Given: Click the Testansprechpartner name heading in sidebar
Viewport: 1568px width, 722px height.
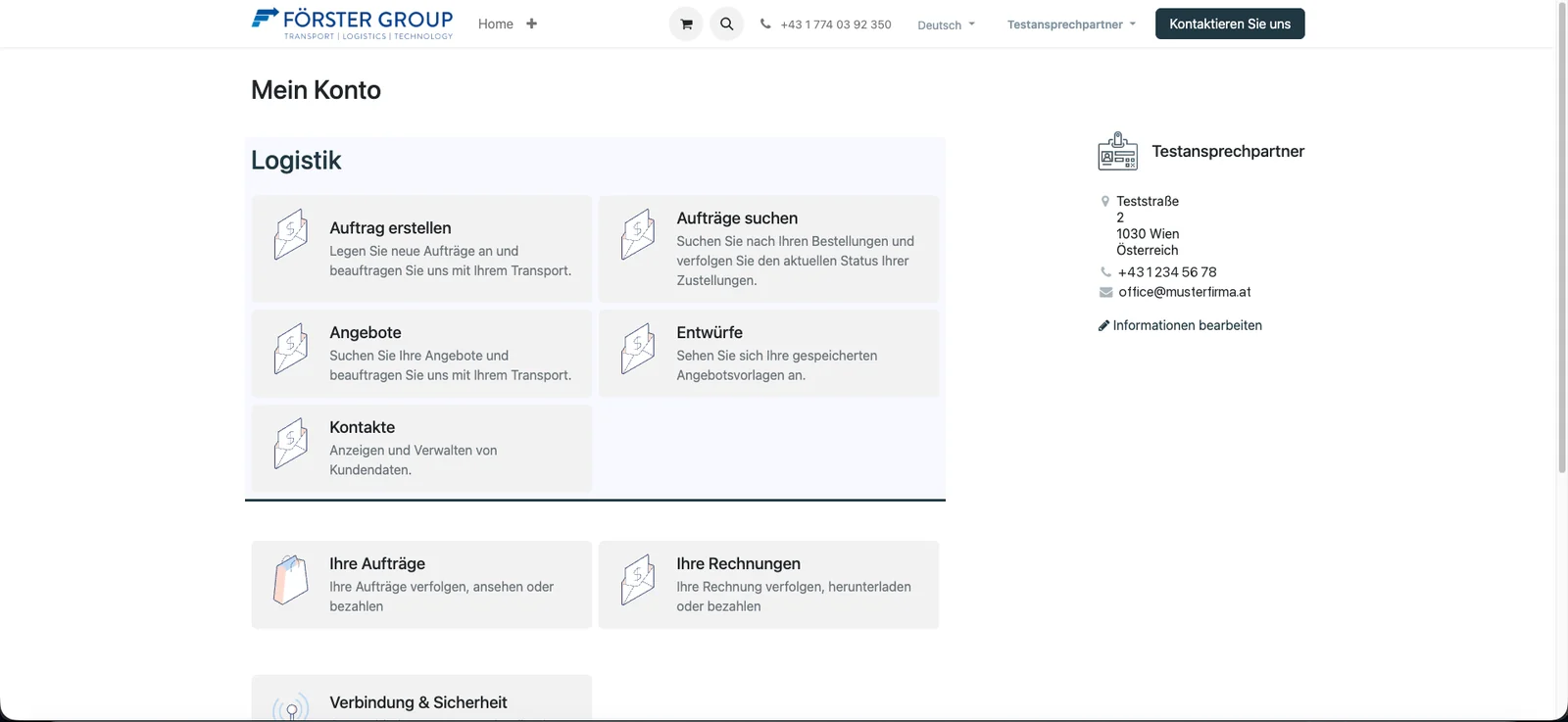Looking at the screenshot, I should [1228, 151].
